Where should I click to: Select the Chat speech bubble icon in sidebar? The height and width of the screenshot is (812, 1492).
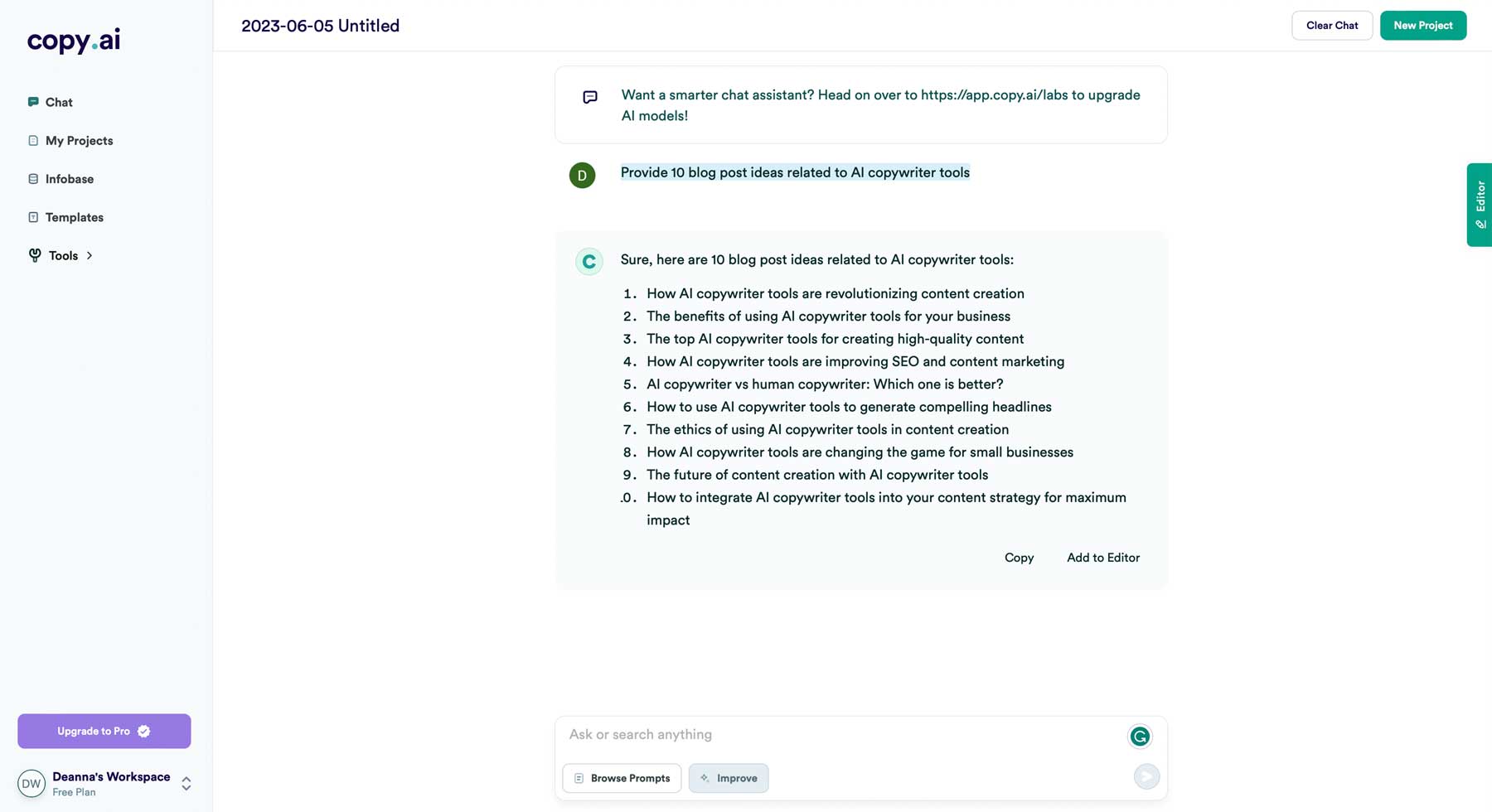(33, 102)
